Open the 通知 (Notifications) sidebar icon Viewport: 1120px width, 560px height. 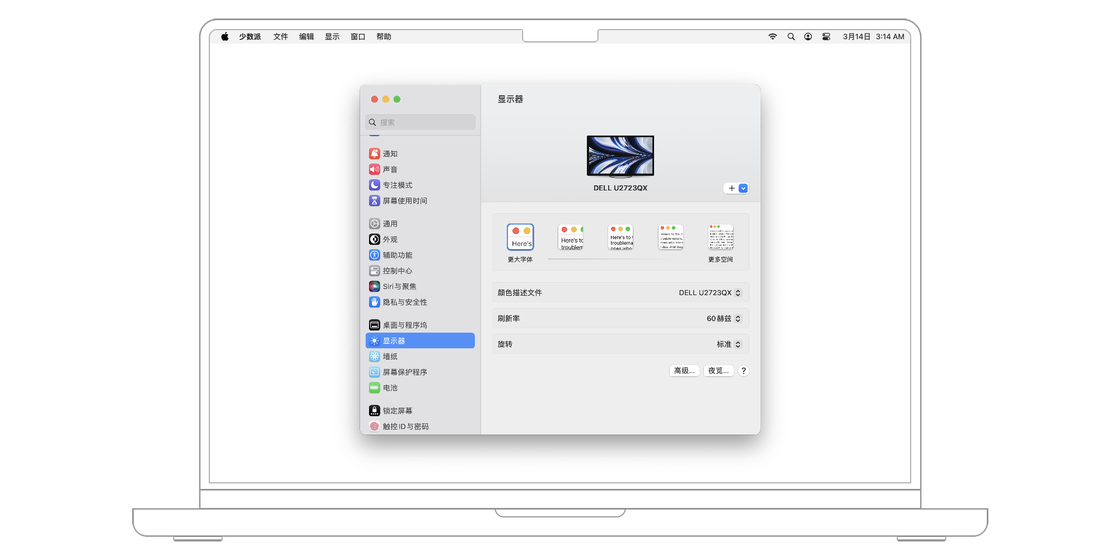tap(374, 154)
